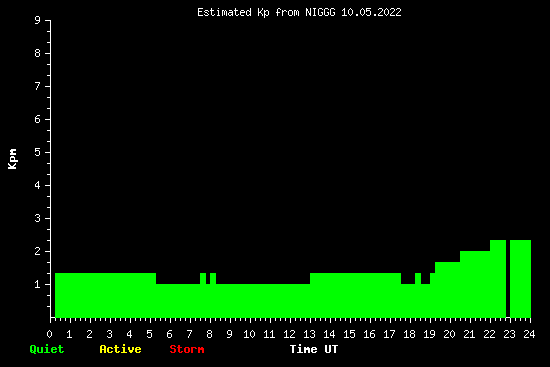This screenshot has height=367, width=550.
Task: Select the hour 24 tick label
Action: (x=529, y=334)
